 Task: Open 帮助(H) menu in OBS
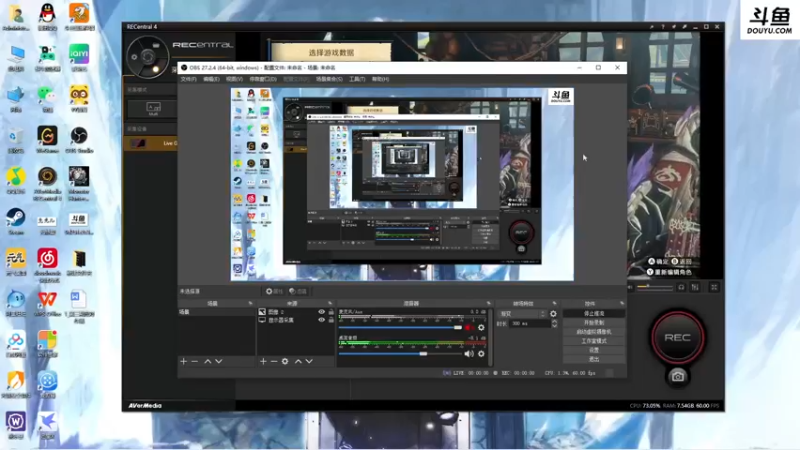point(380,79)
